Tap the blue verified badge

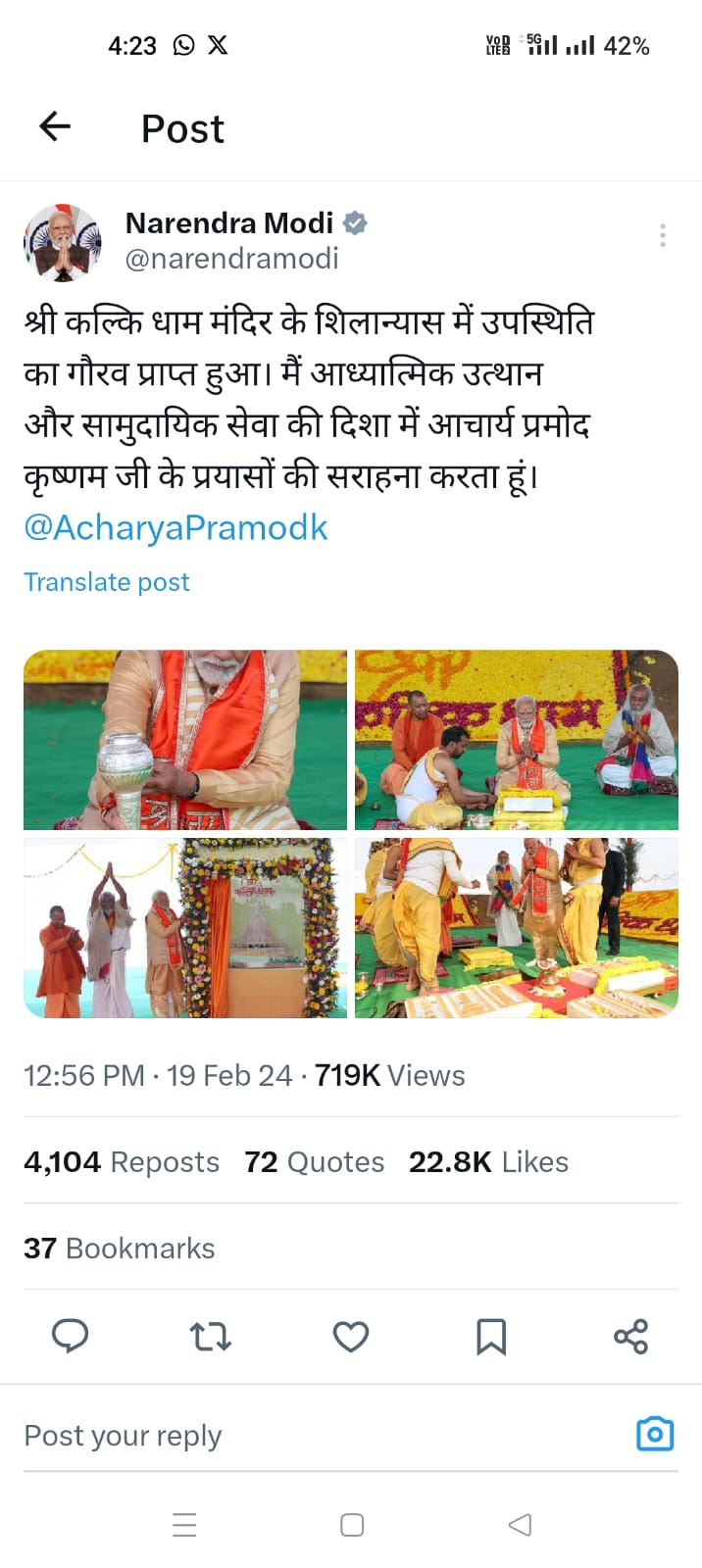click(x=355, y=223)
